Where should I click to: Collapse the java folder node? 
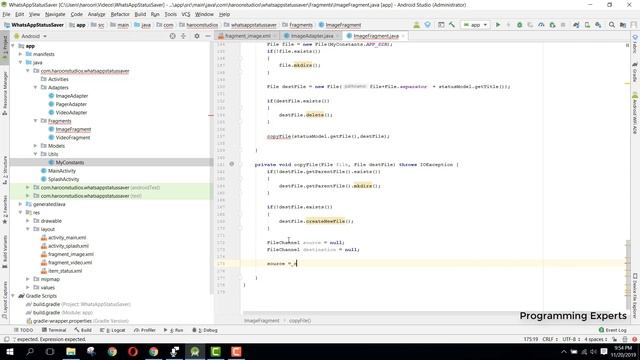[x=20, y=62]
